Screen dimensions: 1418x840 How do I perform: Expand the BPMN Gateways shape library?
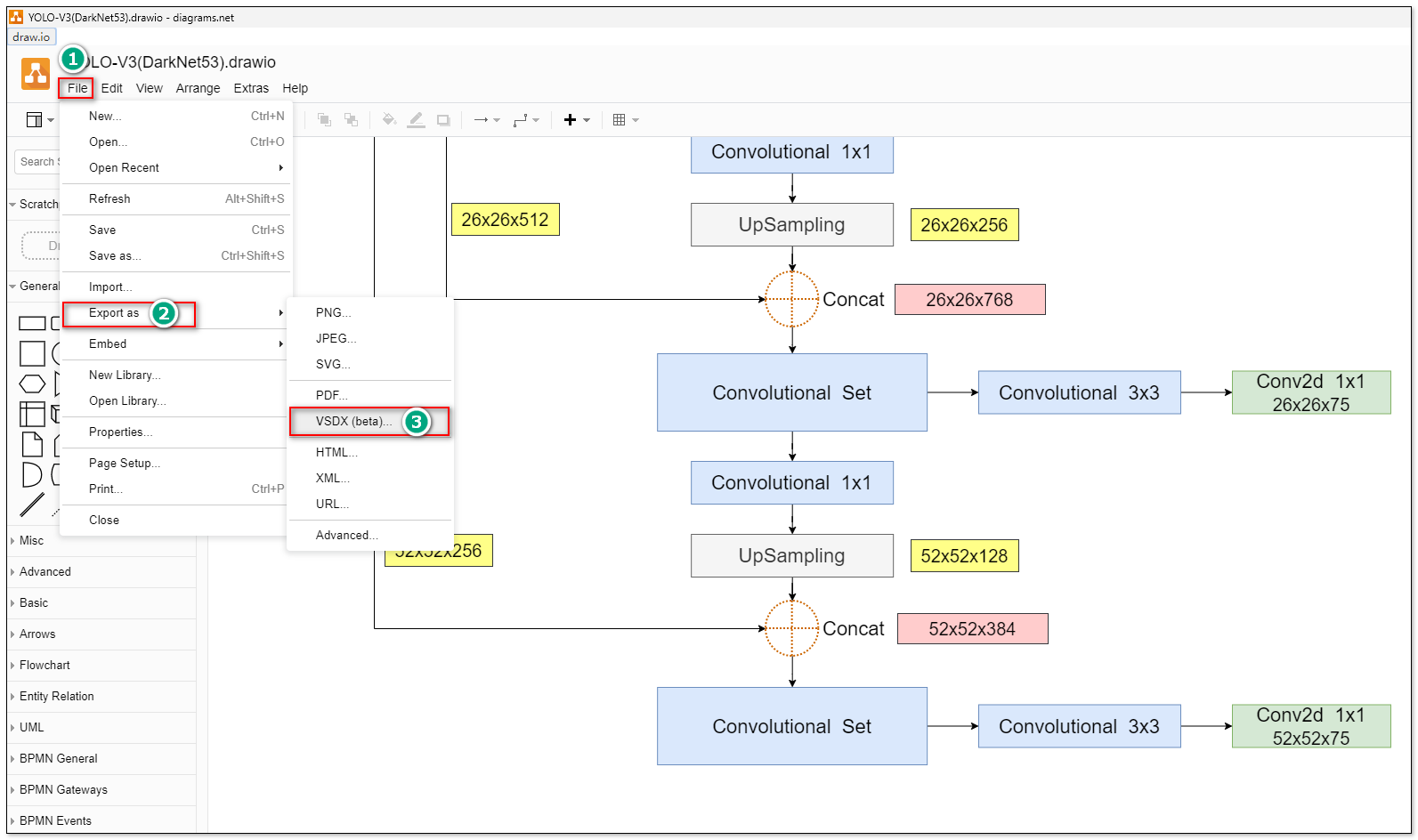pos(101,789)
